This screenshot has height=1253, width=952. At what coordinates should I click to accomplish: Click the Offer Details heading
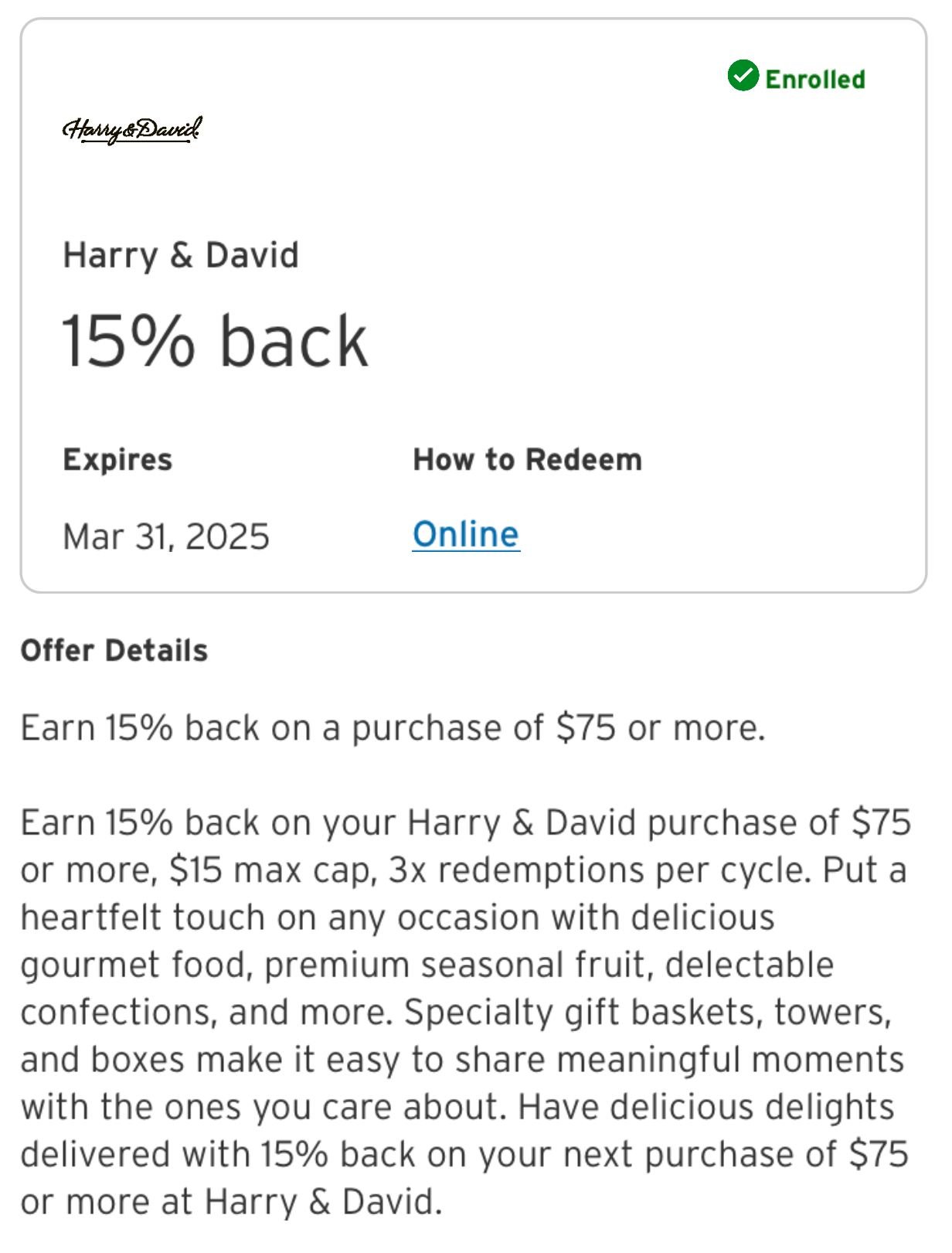point(114,651)
